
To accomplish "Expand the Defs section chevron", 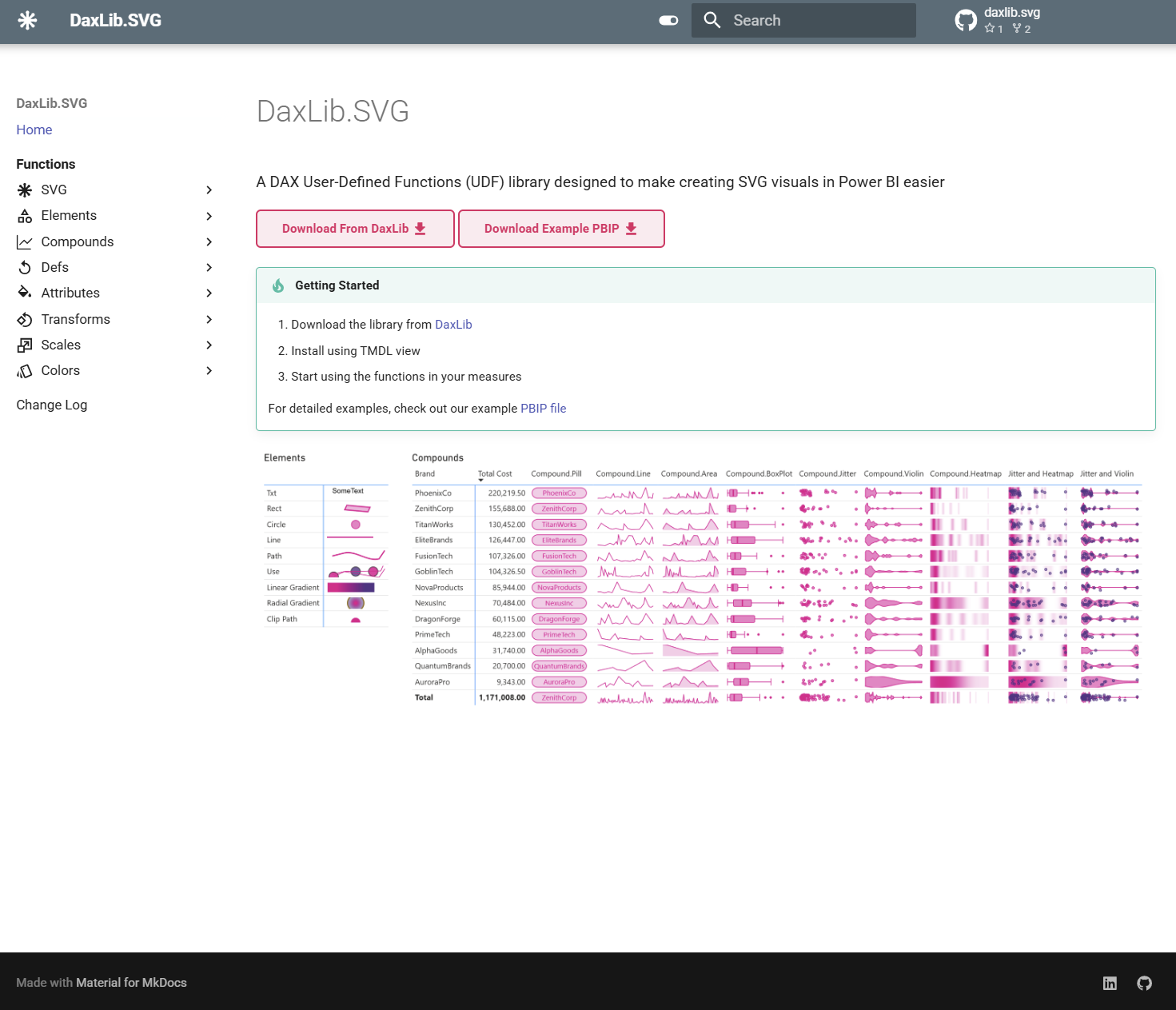I will (x=209, y=268).
